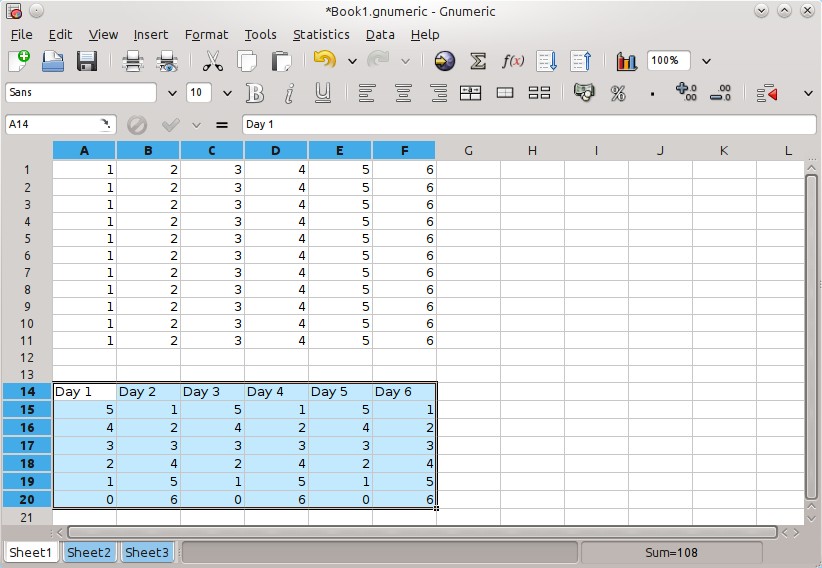Accept the cell entry with the checkmark
Viewport: 822px width, 568px height.
click(x=170, y=125)
